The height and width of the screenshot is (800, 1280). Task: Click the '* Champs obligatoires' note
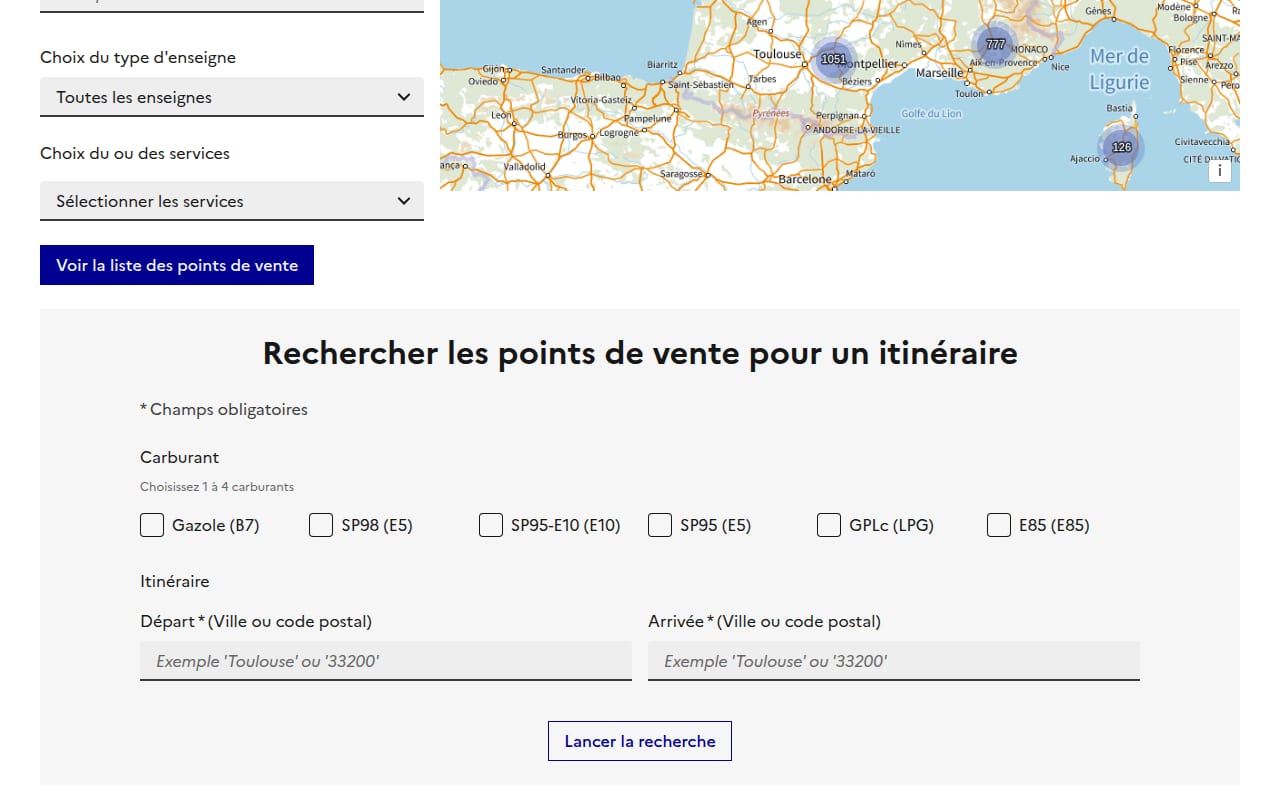pos(224,409)
